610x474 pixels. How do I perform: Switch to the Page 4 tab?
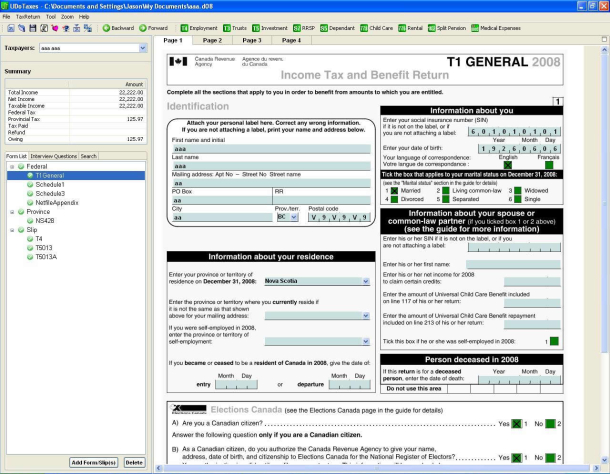291,40
